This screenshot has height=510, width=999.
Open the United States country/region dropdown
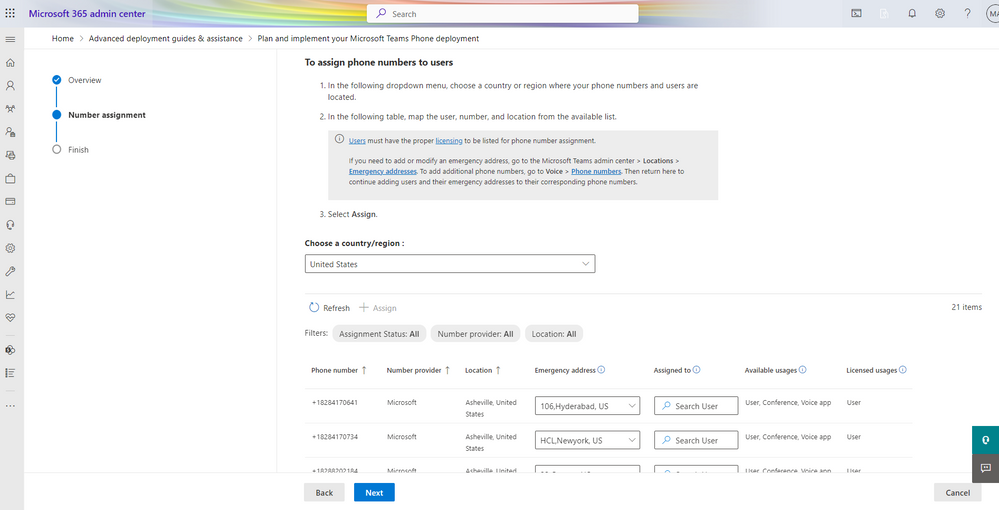tap(450, 264)
